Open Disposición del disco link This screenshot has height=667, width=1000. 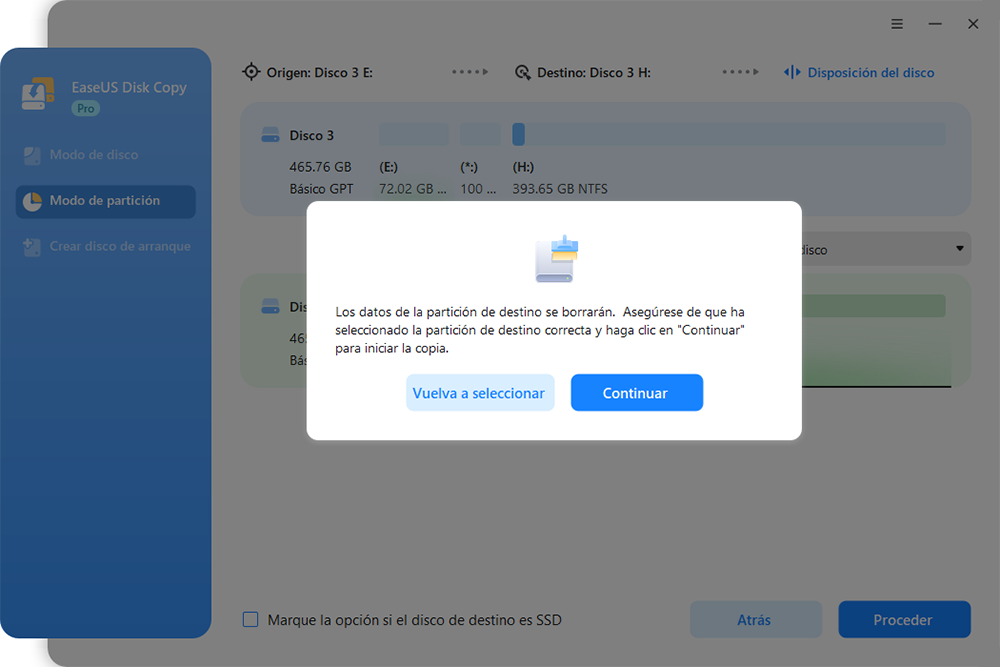pos(870,73)
